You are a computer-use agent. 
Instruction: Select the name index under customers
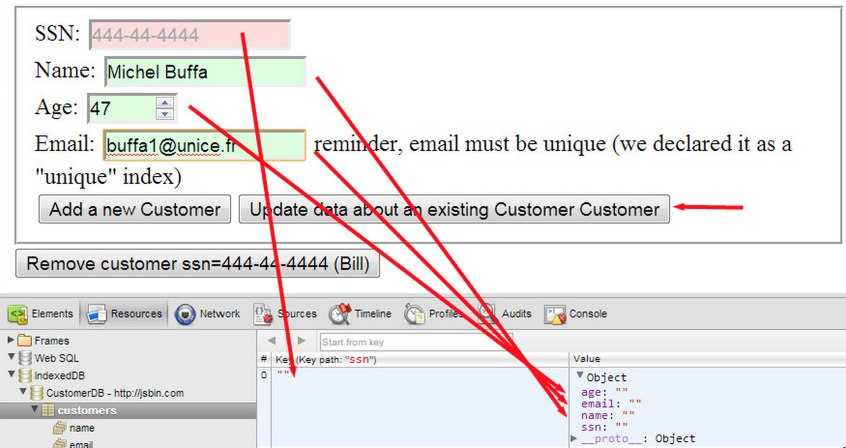(x=82, y=427)
